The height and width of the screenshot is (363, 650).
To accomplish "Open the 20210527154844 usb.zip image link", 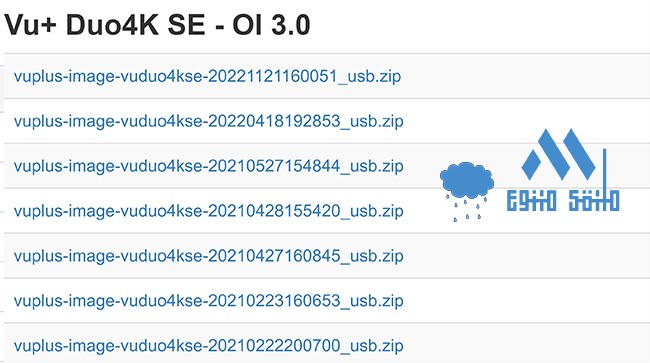I will [209, 166].
